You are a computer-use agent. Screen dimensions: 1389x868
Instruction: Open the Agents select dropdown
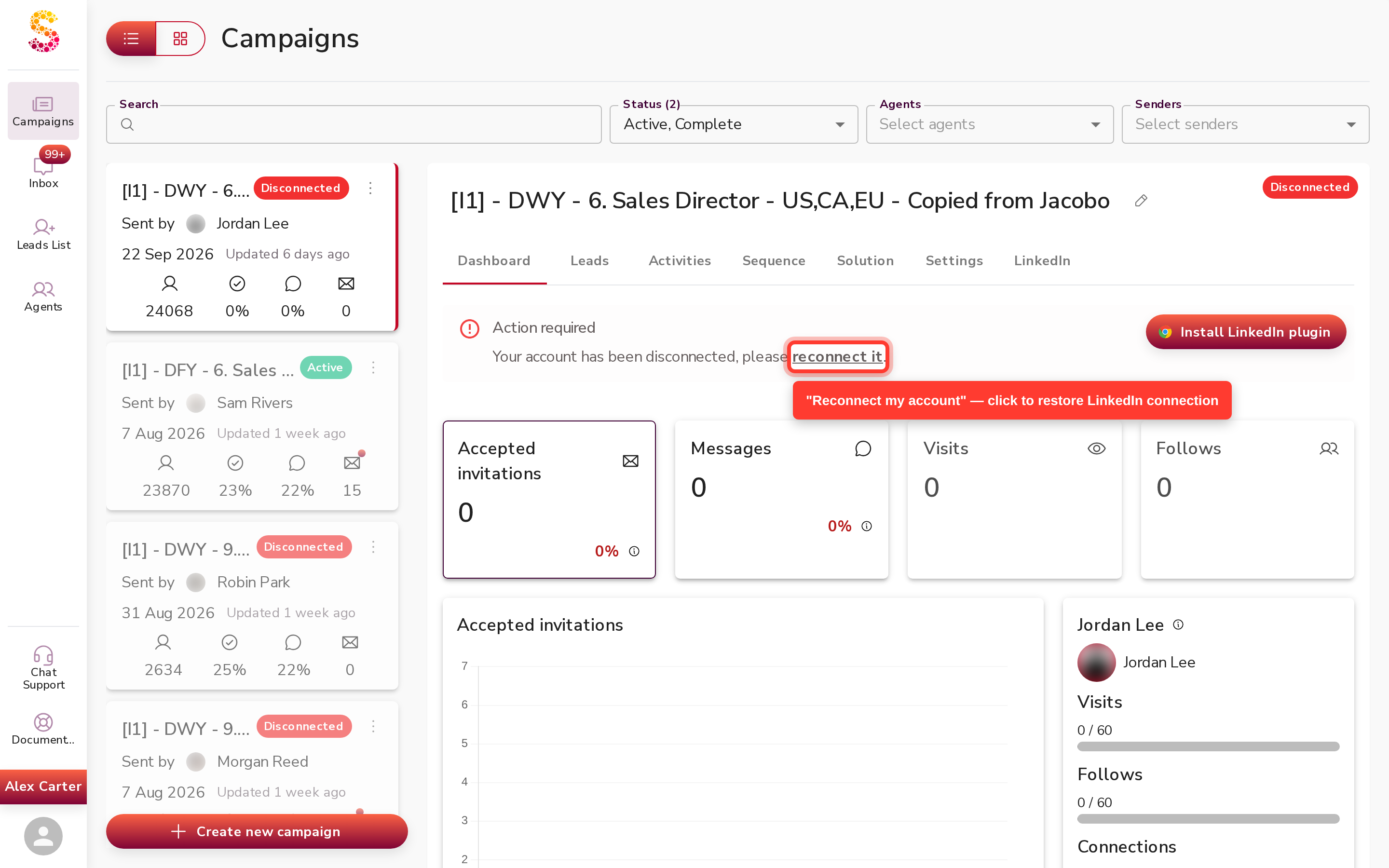coord(990,124)
